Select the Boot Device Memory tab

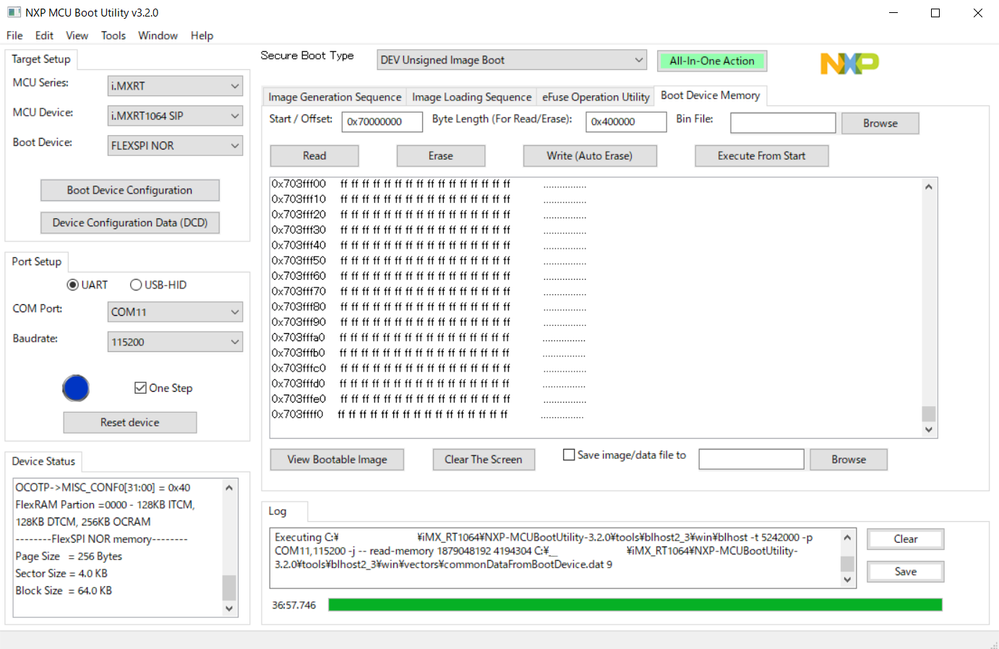[x=710, y=95]
